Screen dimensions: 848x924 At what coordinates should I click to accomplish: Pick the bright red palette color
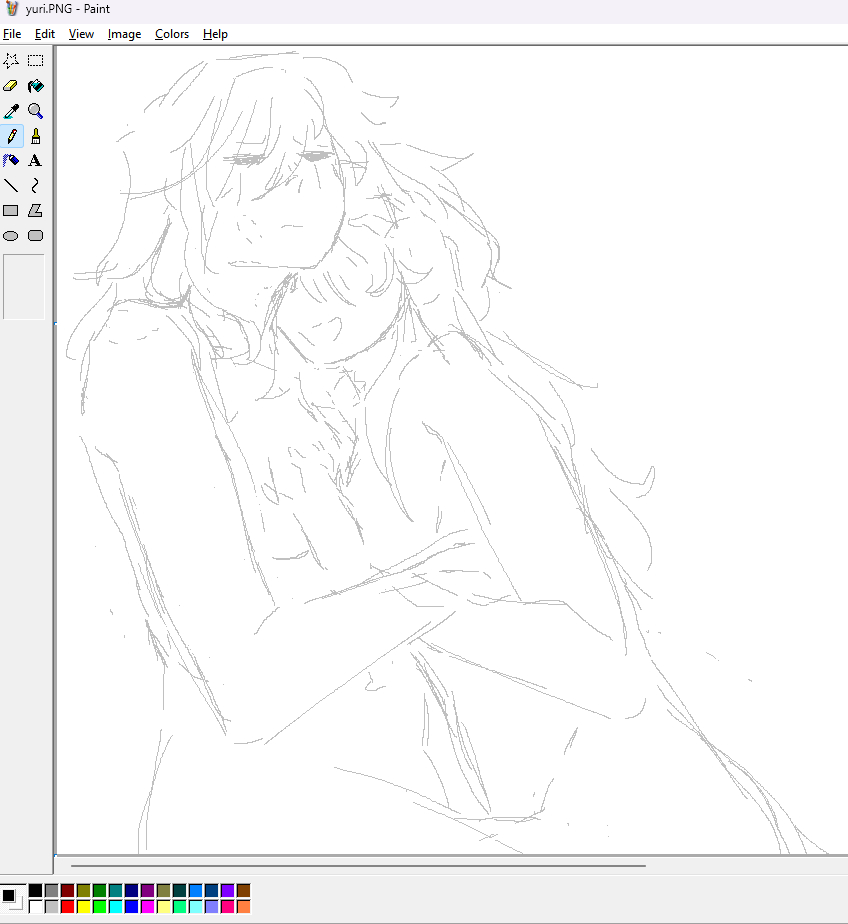tap(68, 906)
